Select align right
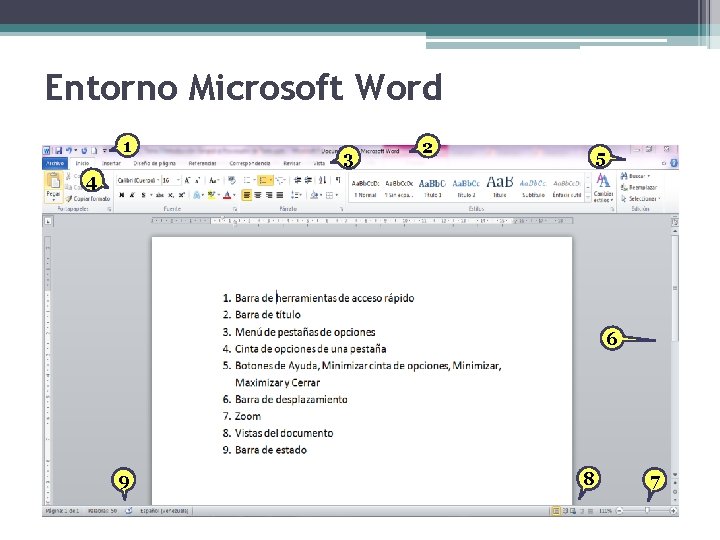 (x=269, y=195)
